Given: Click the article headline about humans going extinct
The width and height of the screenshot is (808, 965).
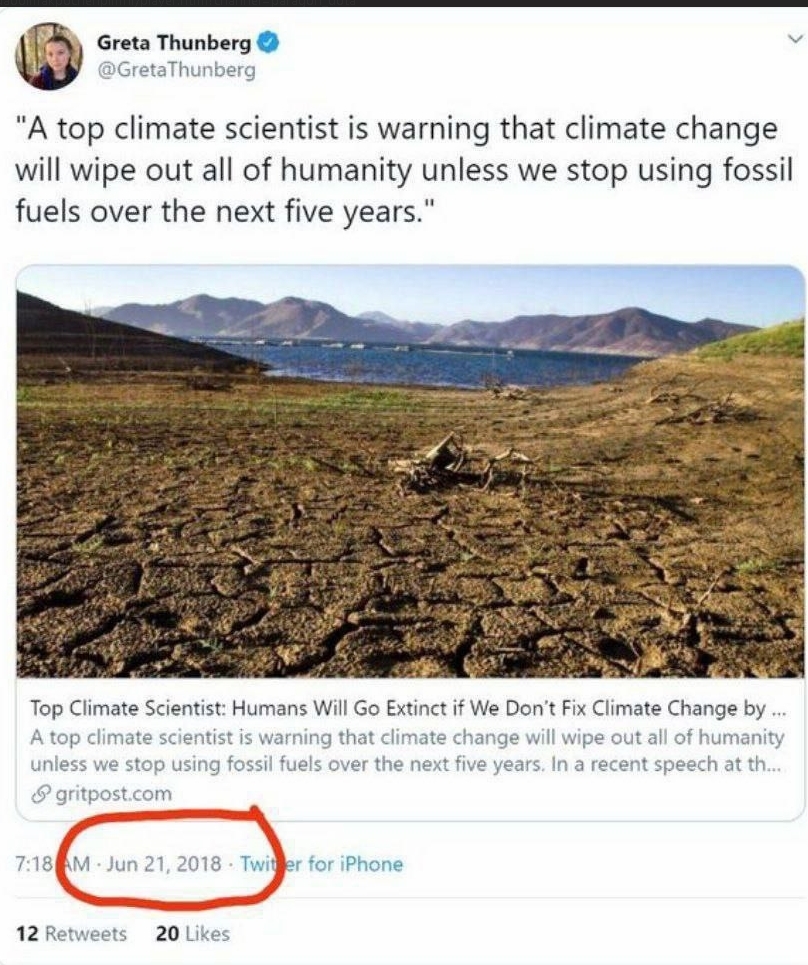Looking at the screenshot, I should click(408, 708).
